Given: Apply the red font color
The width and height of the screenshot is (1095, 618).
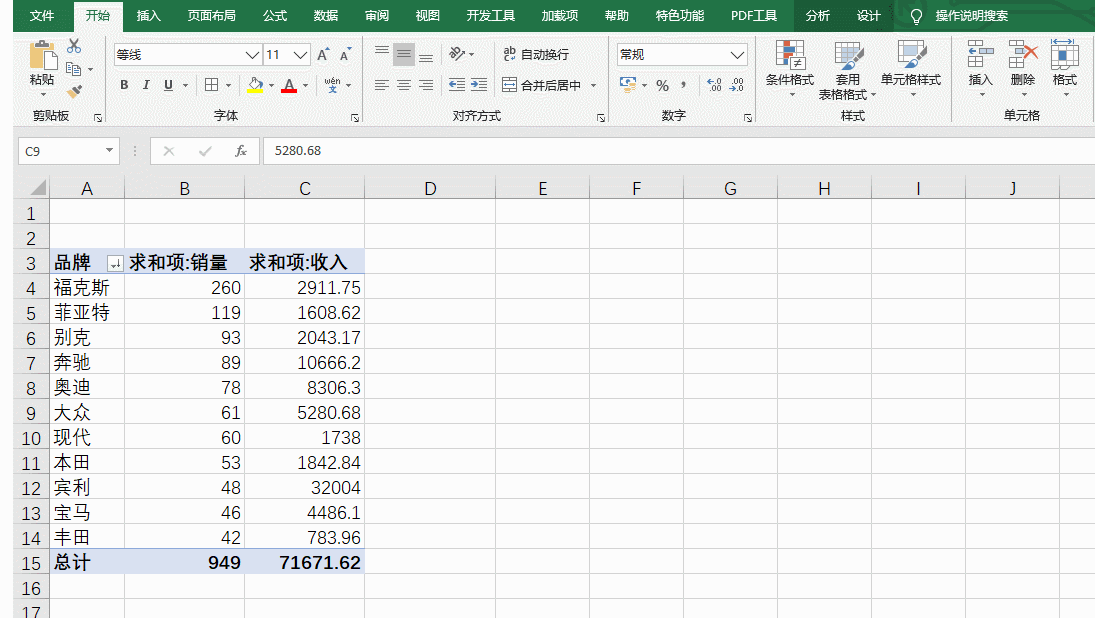Looking at the screenshot, I should tap(289, 85).
